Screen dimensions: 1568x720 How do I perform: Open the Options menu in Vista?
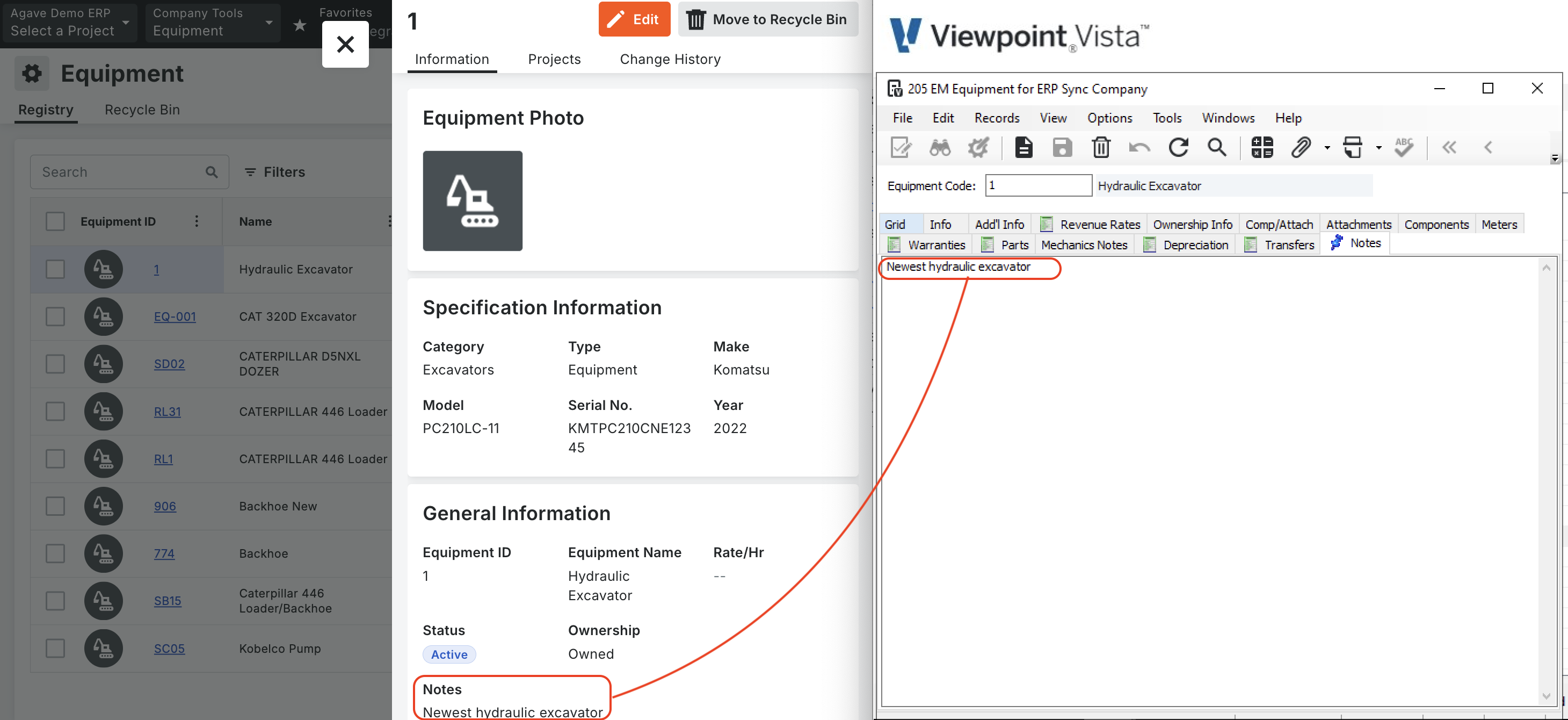pyautogui.click(x=1109, y=118)
